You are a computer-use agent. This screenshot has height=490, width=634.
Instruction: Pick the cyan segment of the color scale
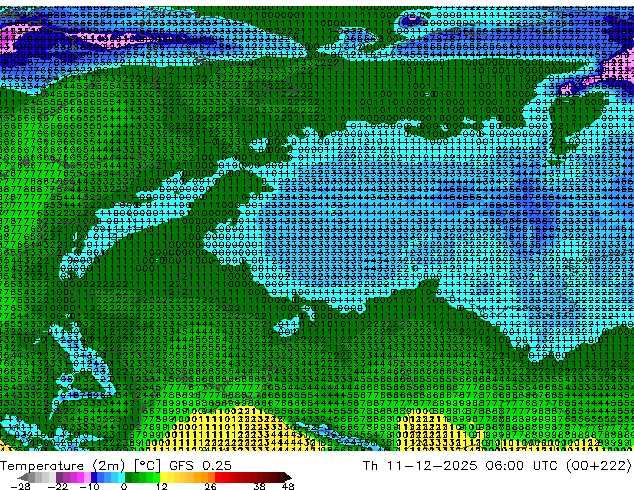click(x=121, y=477)
